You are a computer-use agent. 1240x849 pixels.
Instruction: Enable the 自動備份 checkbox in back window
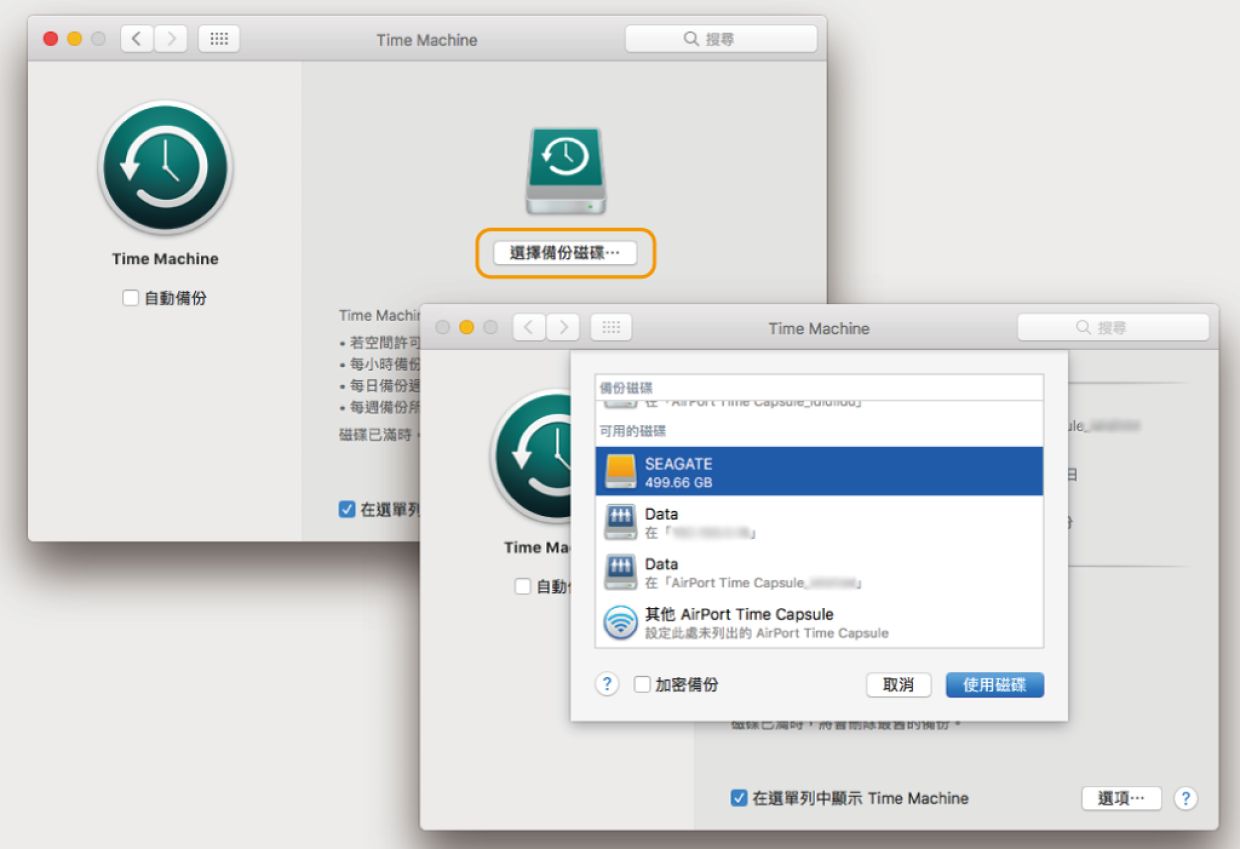pos(130,298)
